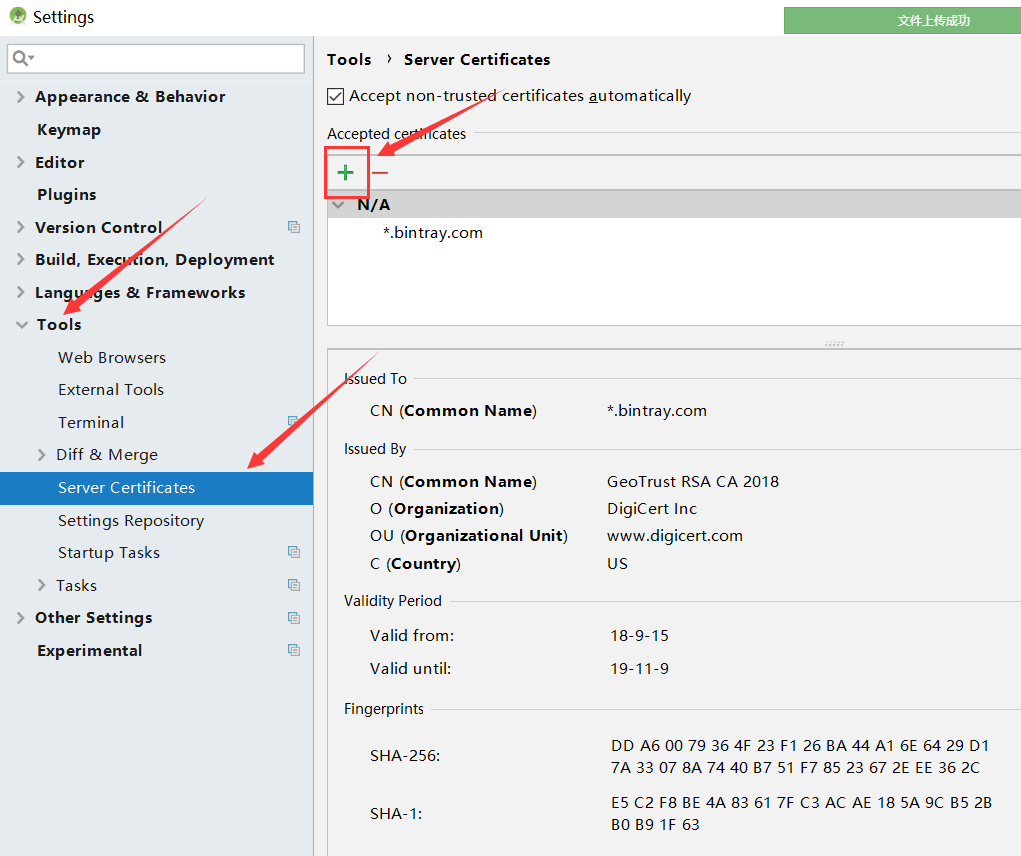Click the green plus add certificate icon
The width and height of the screenshot is (1021, 856).
(x=345, y=173)
